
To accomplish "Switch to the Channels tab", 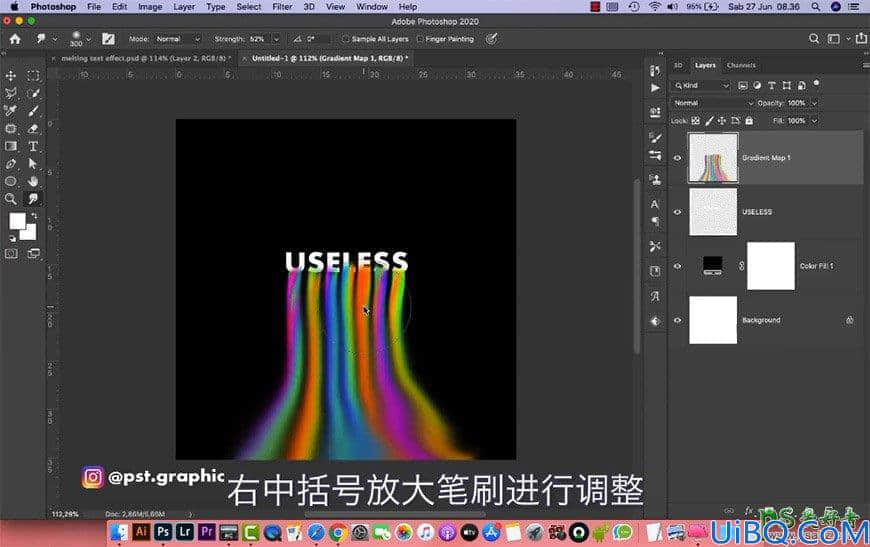I will pyautogui.click(x=741, y=65).
